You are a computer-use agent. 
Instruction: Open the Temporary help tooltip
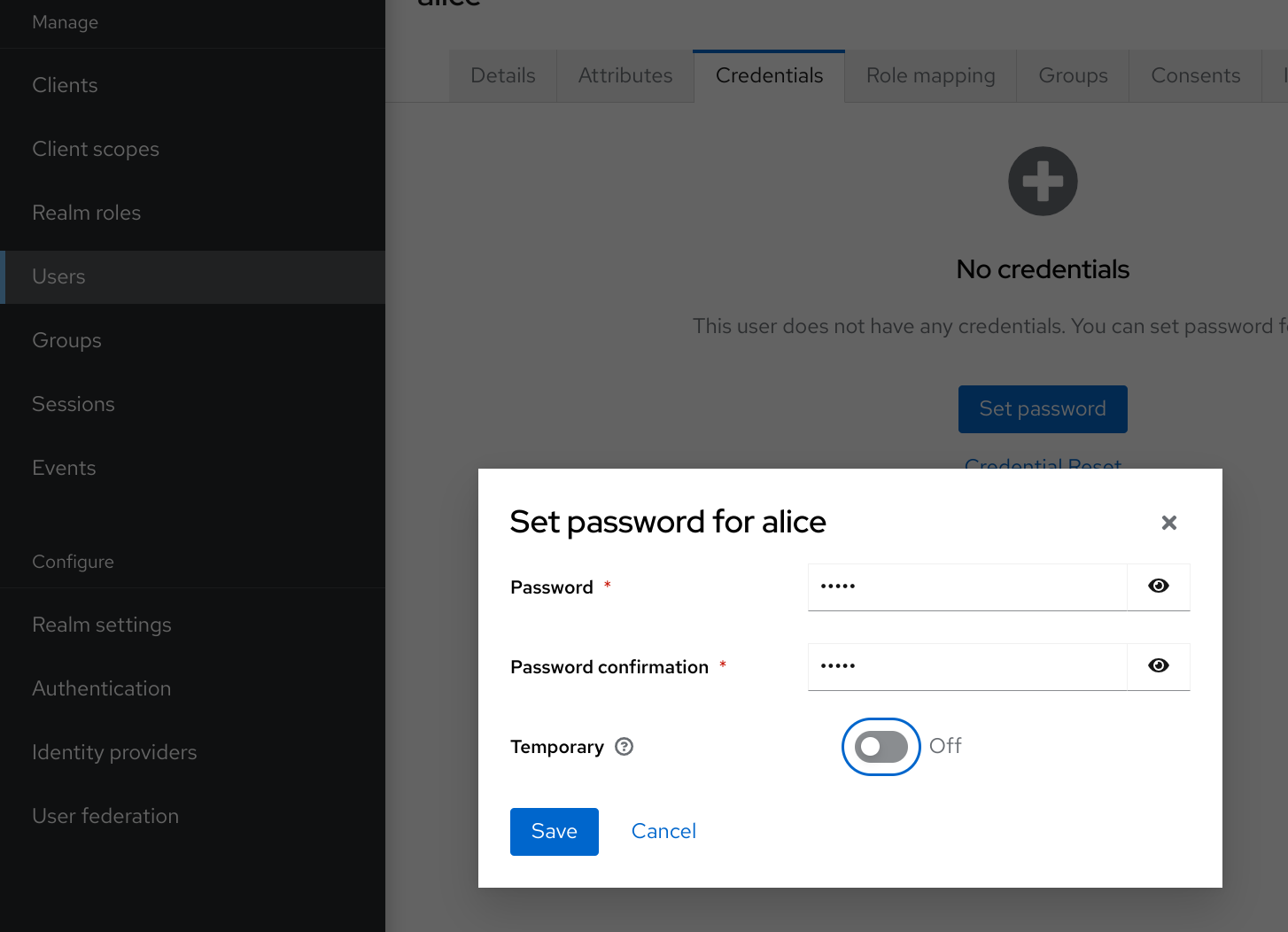coord(625,747)
